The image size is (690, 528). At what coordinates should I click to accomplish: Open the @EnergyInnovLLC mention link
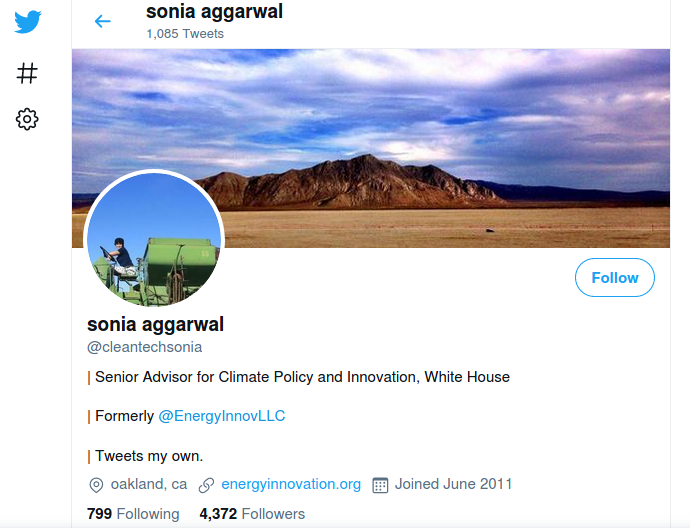(222, 416)
